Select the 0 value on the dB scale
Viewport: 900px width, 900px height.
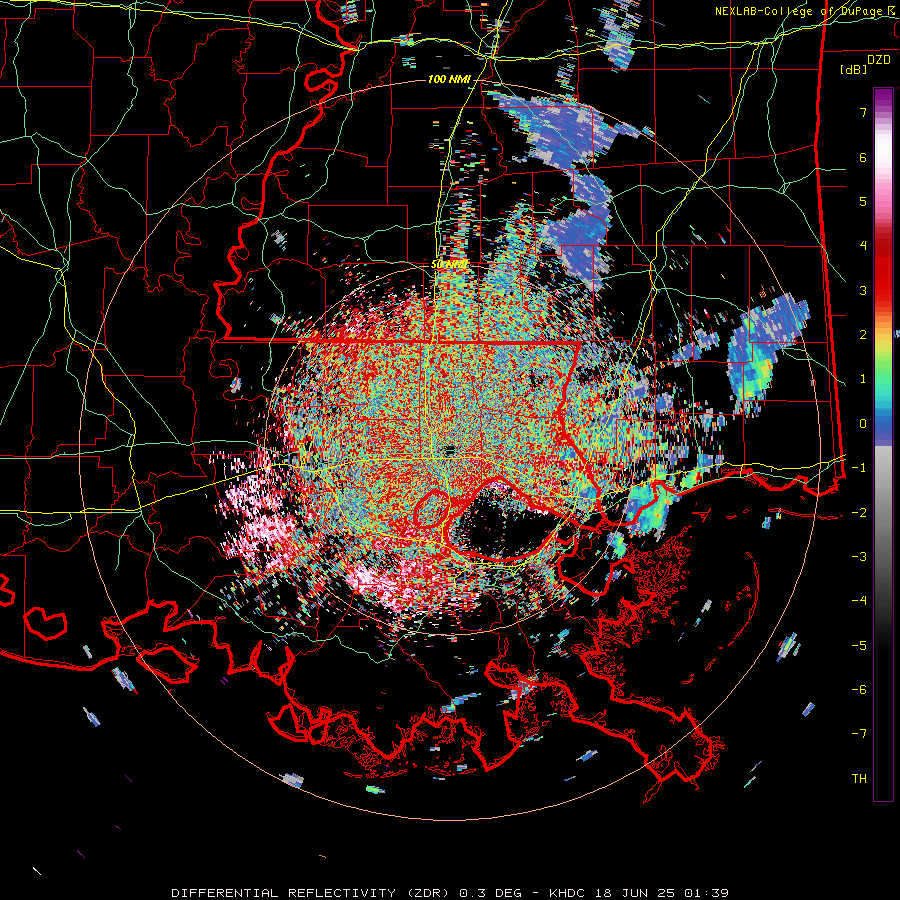(863, 423)
